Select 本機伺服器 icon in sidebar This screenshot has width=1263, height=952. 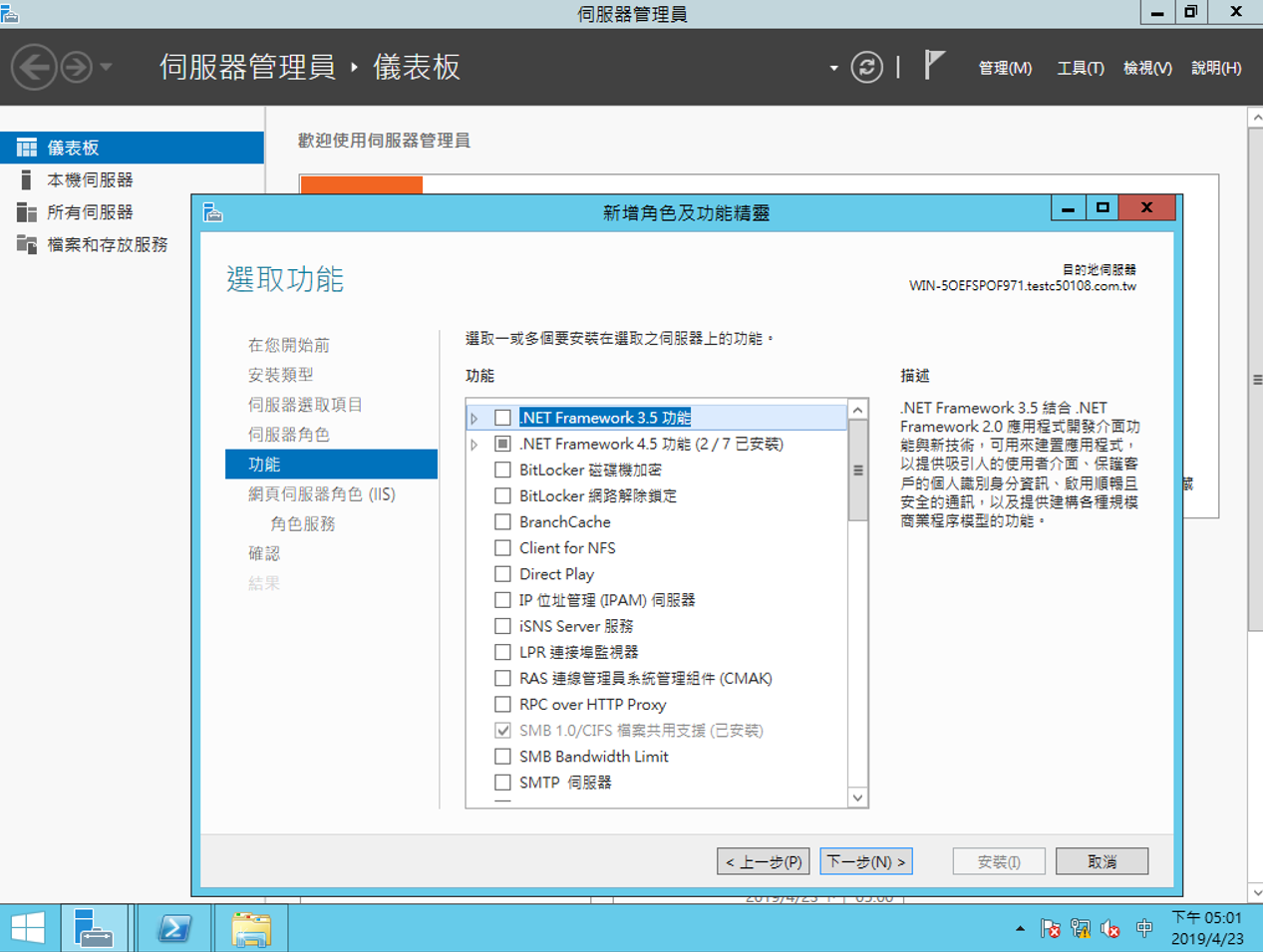[x=27, y=179]
